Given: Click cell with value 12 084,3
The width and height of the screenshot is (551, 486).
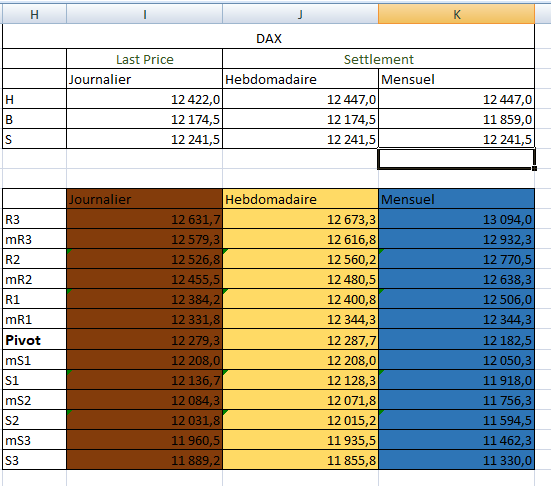Looking at the screenshot, I should [x=144, y=400].
